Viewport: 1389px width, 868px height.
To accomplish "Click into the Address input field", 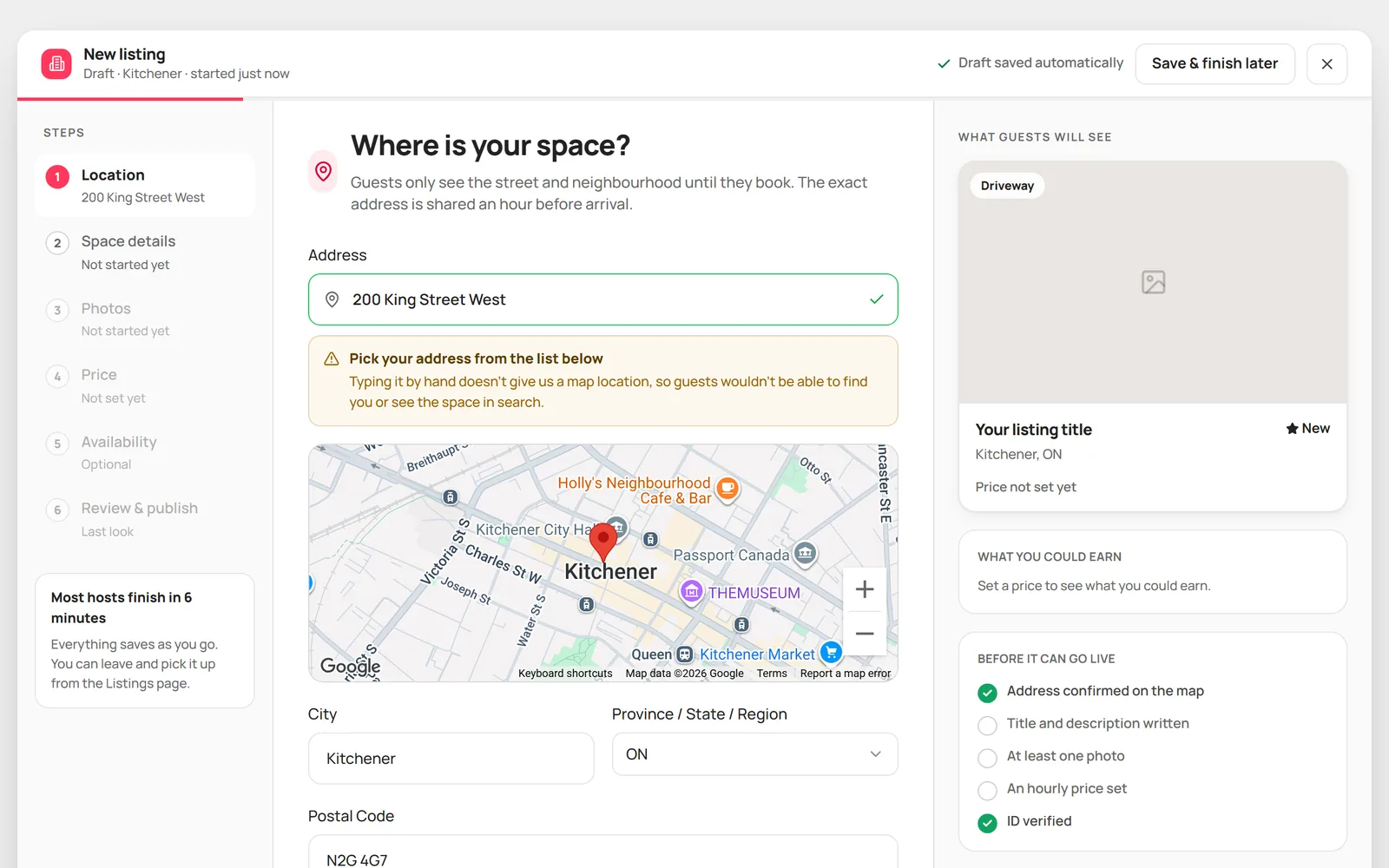I will pyautogui.click(x=603, y=299).
